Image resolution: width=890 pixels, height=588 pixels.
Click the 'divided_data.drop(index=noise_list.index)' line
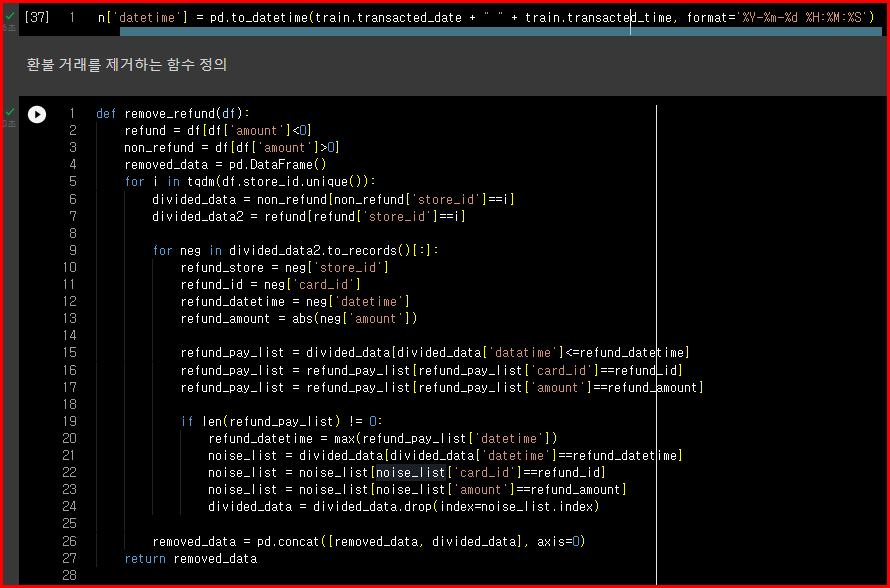pos(404,506)
